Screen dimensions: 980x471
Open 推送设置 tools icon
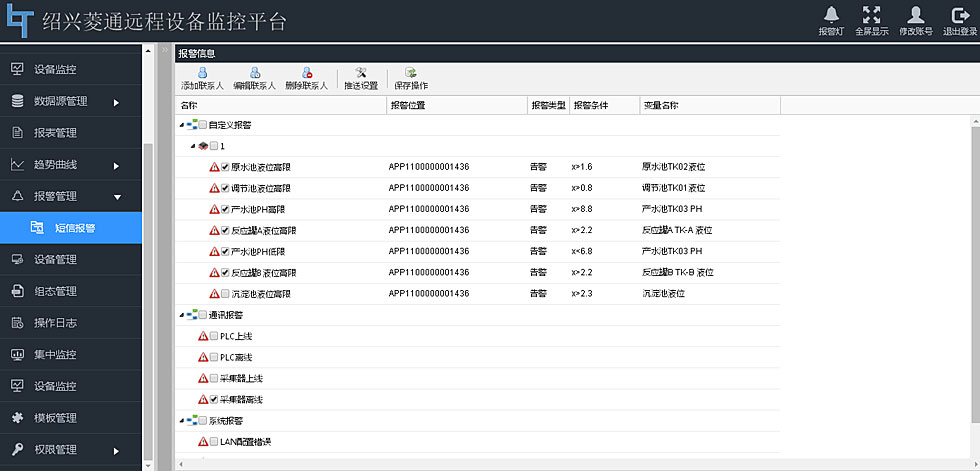click(361, 73)
